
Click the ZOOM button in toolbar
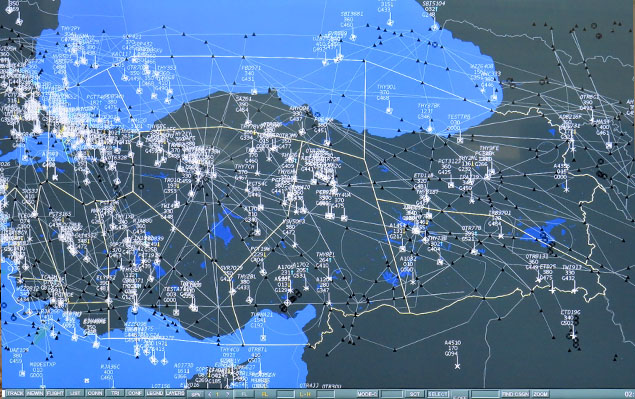point(541,394)
